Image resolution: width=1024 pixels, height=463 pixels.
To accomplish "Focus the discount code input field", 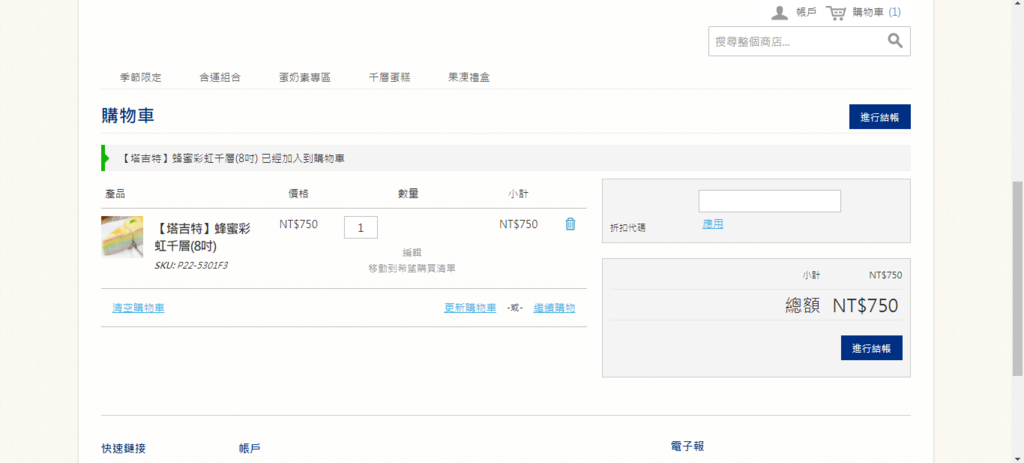I will point(769,201).
